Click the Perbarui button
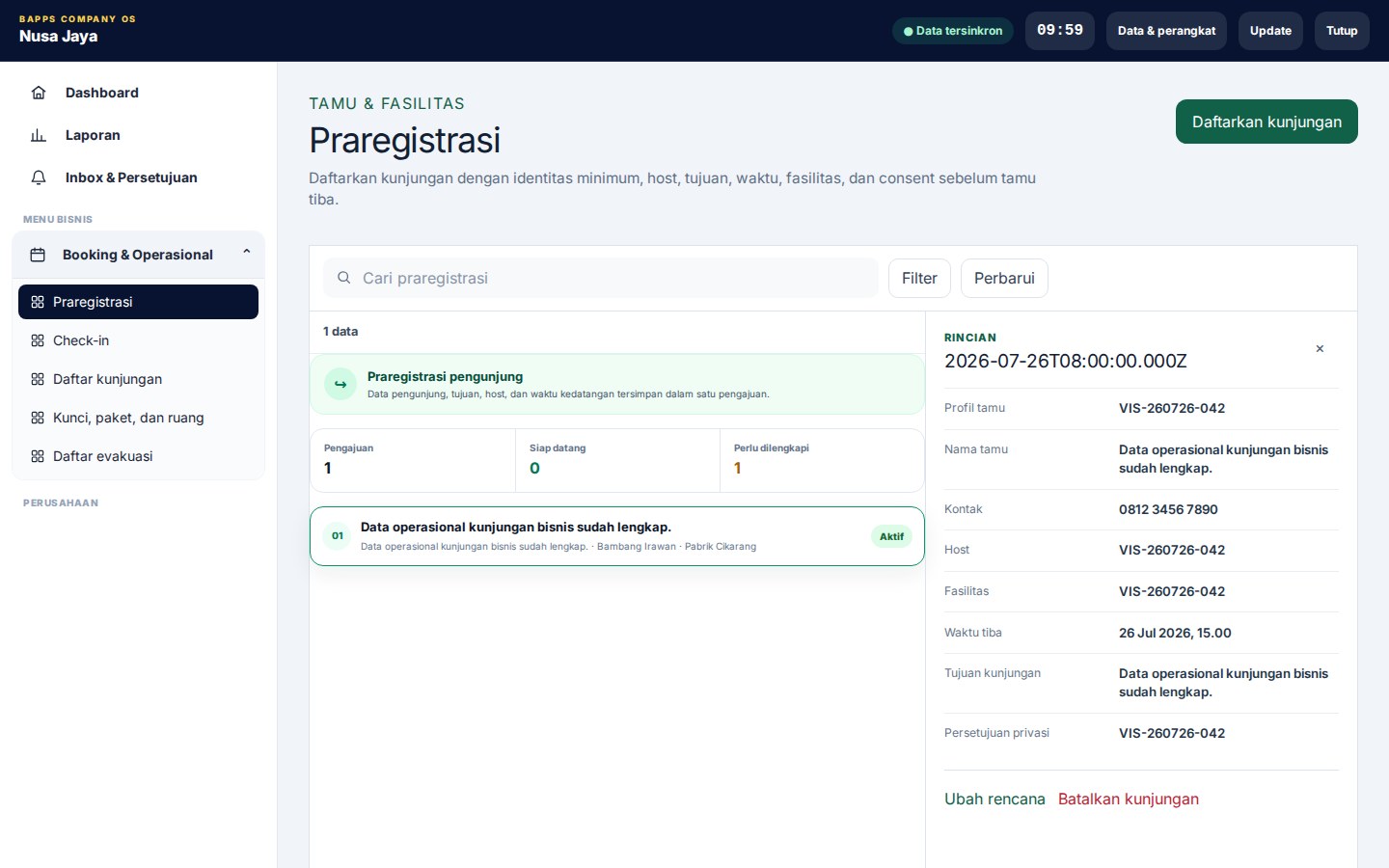The width and height of the screenshot is (1389, 868). point(1004,278)
